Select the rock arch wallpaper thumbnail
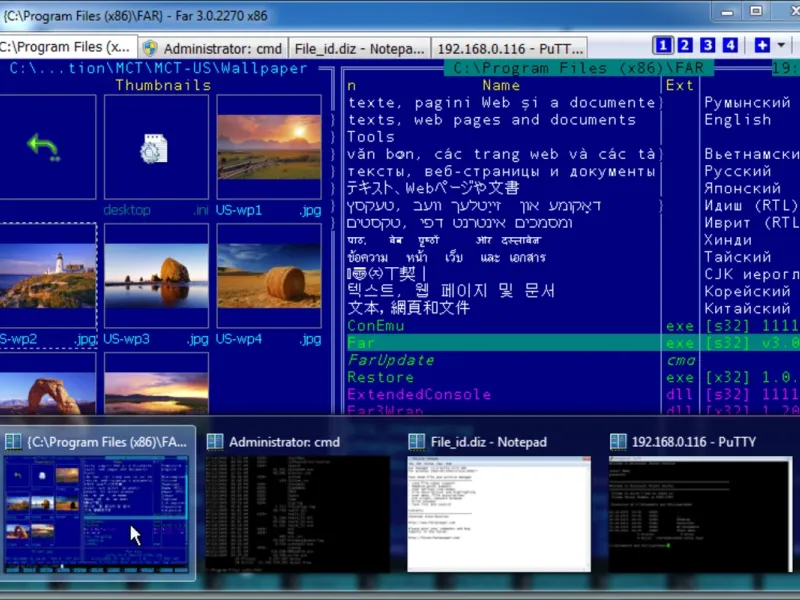800x600 pixels. [47, 384]
